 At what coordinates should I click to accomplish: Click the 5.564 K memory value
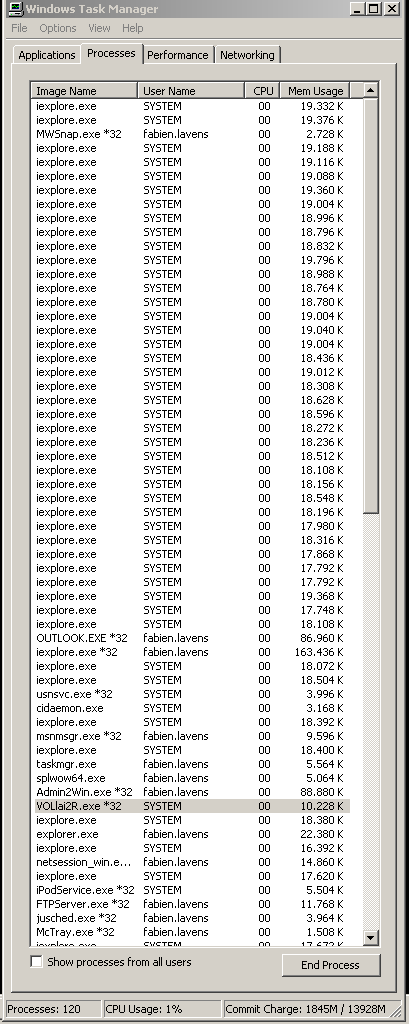coord(324,764)
